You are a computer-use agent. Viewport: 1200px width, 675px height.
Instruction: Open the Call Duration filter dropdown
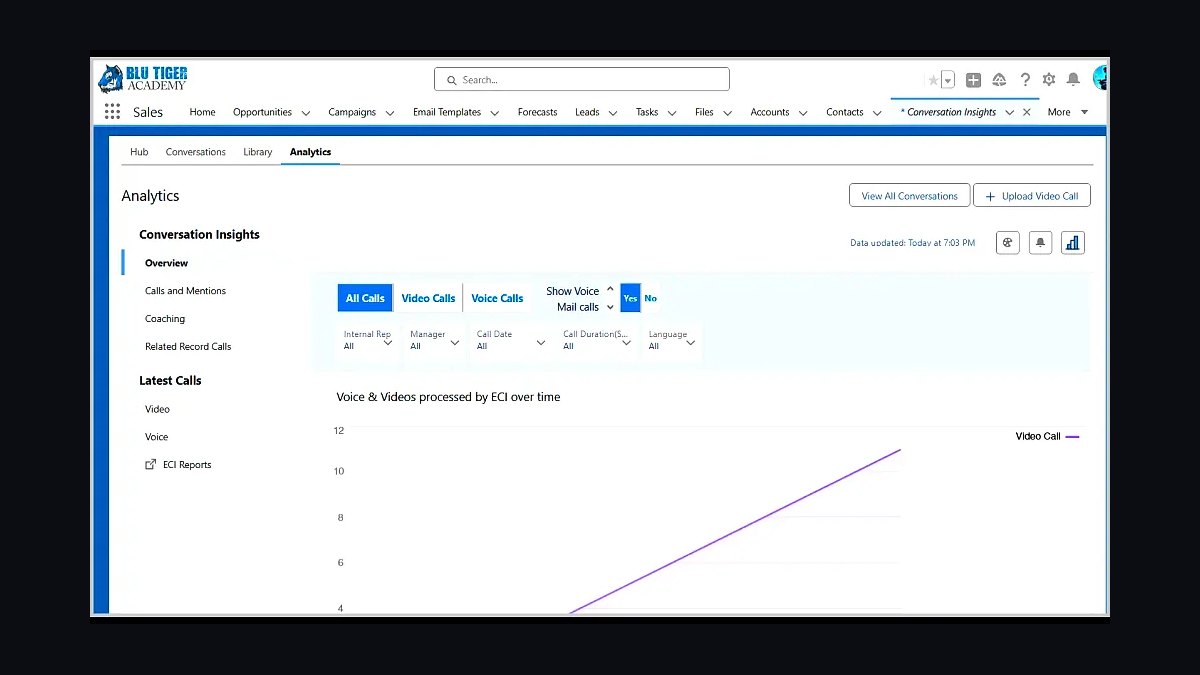(597, 340)
